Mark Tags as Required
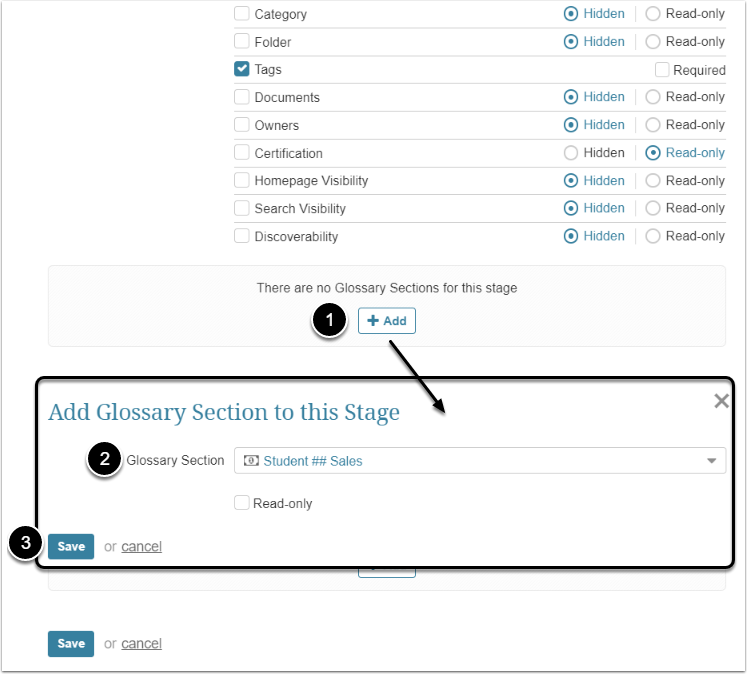The height and width of the screenshot is (674, 747). point(662,70)
